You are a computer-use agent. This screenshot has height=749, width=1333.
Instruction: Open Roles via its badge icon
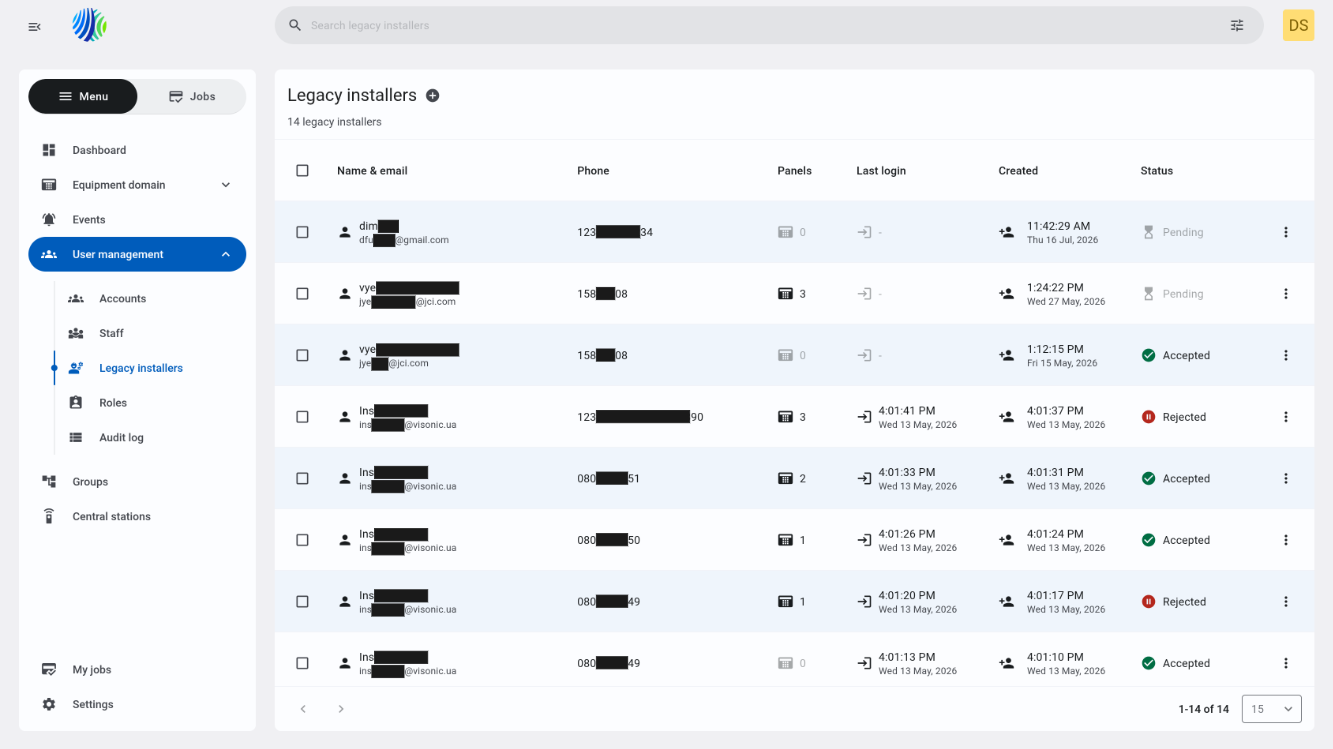[76, 402]
